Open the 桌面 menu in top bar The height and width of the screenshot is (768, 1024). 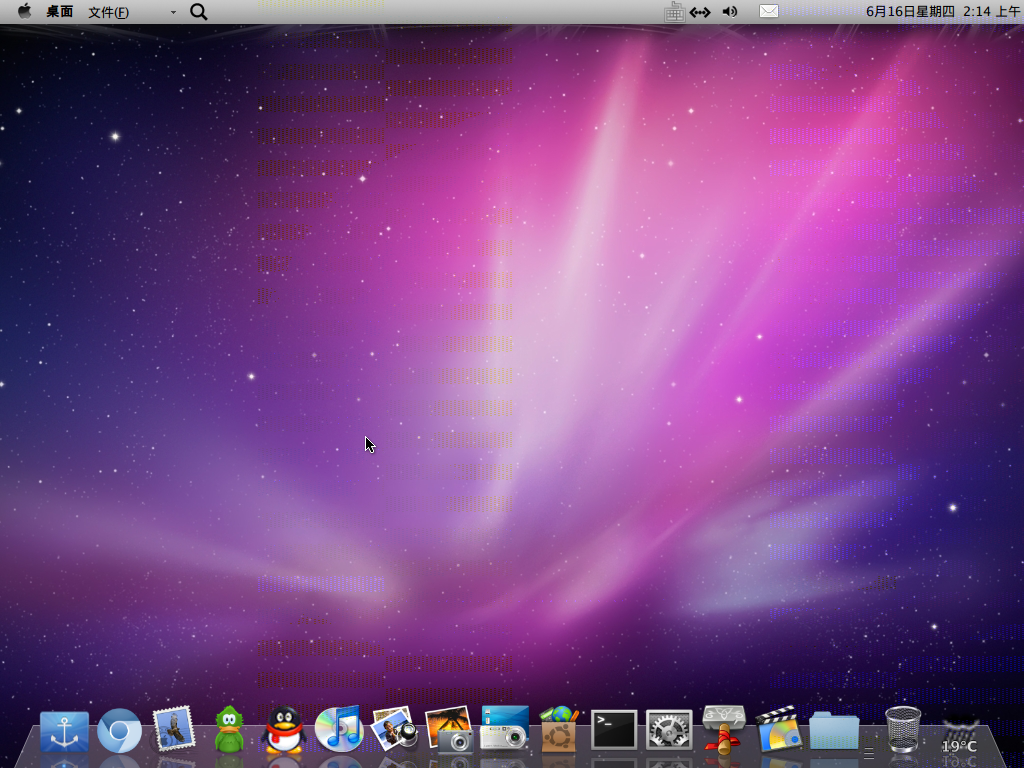pos(59,12)
